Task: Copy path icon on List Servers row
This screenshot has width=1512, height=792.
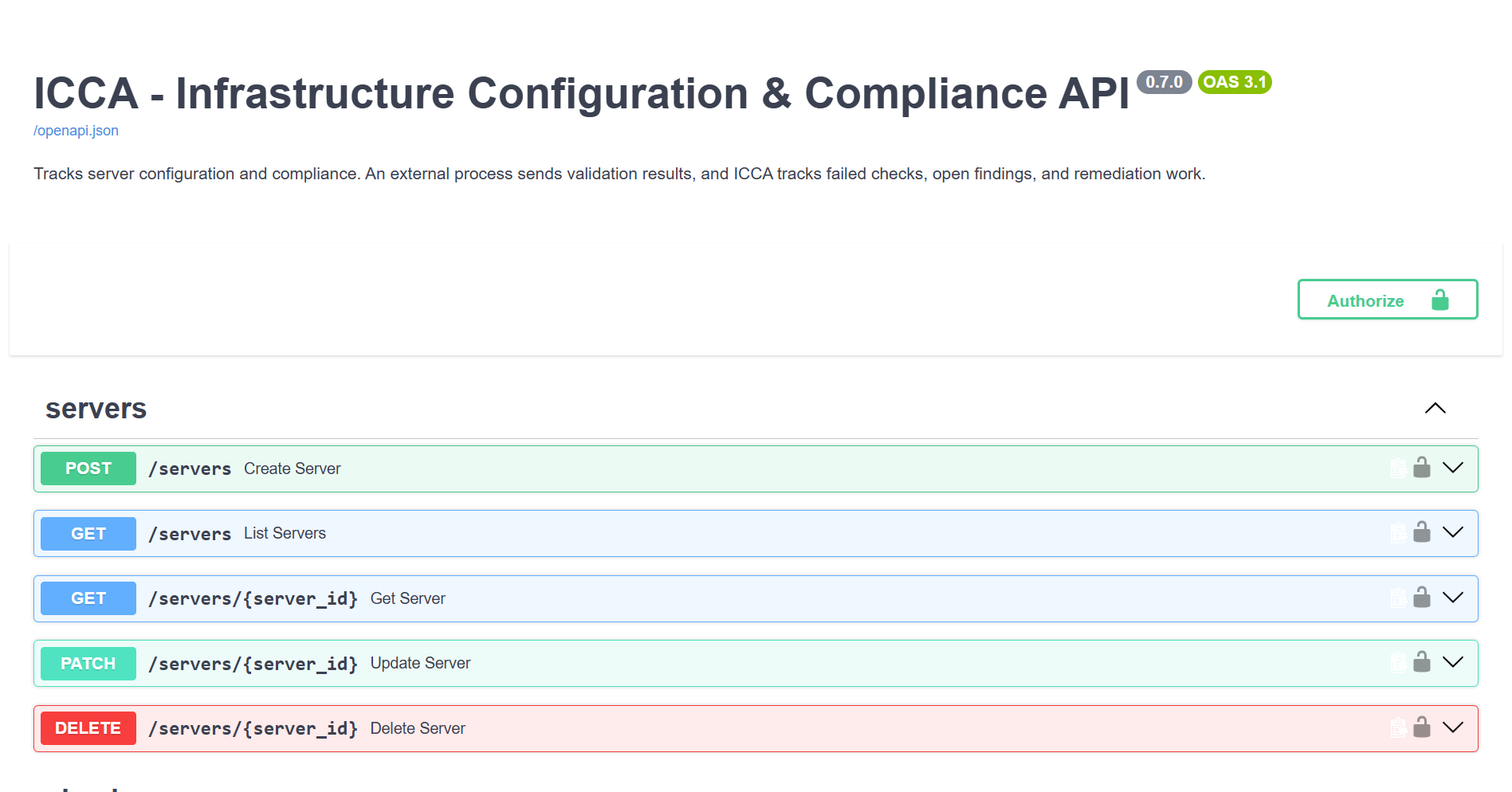Action: pyautogui.click(x=1398, y=533)
